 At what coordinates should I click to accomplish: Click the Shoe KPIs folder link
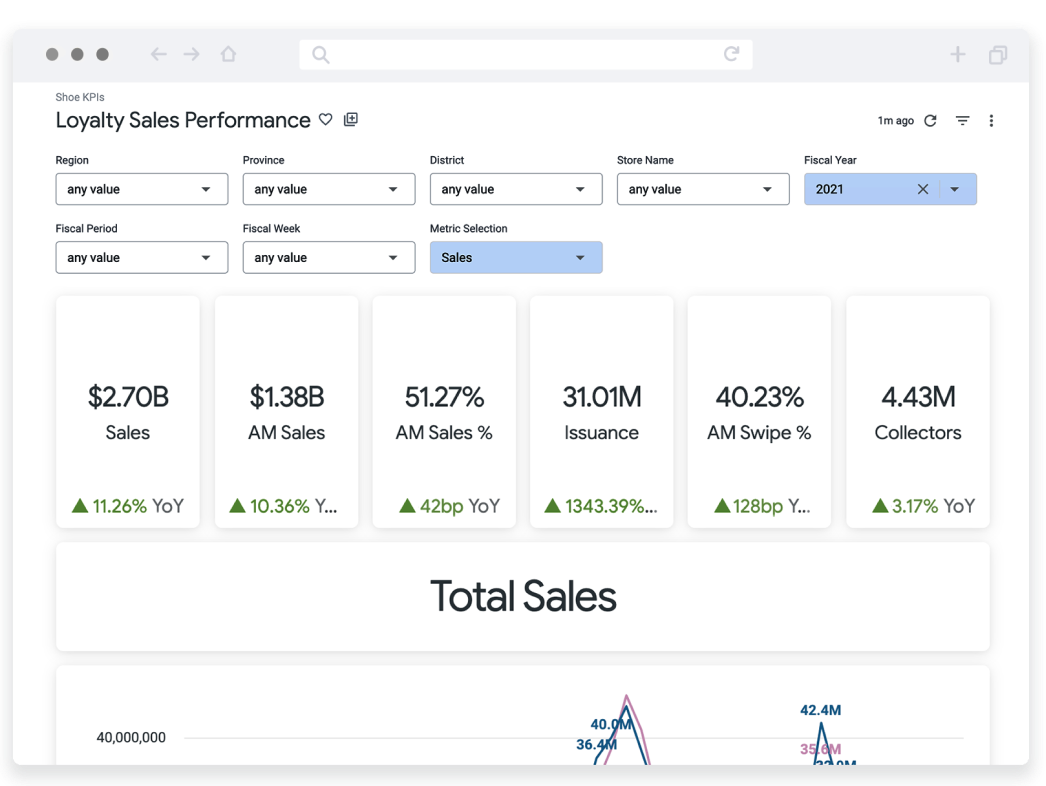[80, 97]
